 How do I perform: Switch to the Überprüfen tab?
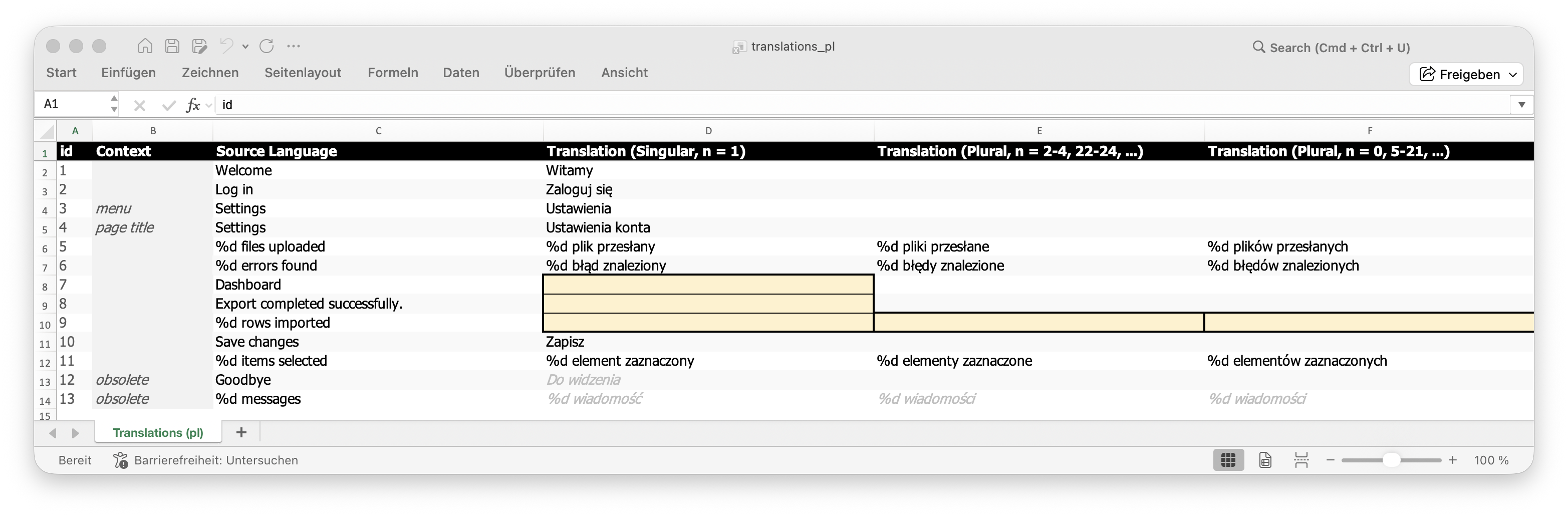(540, 73)
